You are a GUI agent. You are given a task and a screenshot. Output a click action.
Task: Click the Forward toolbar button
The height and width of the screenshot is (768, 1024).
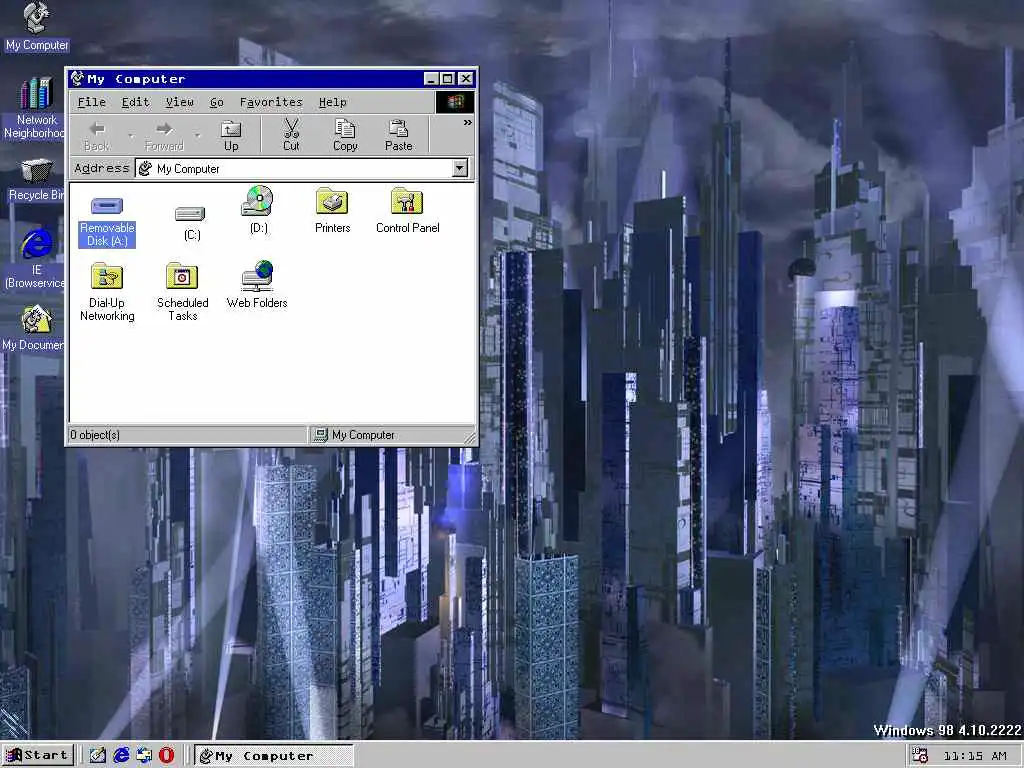164,136
